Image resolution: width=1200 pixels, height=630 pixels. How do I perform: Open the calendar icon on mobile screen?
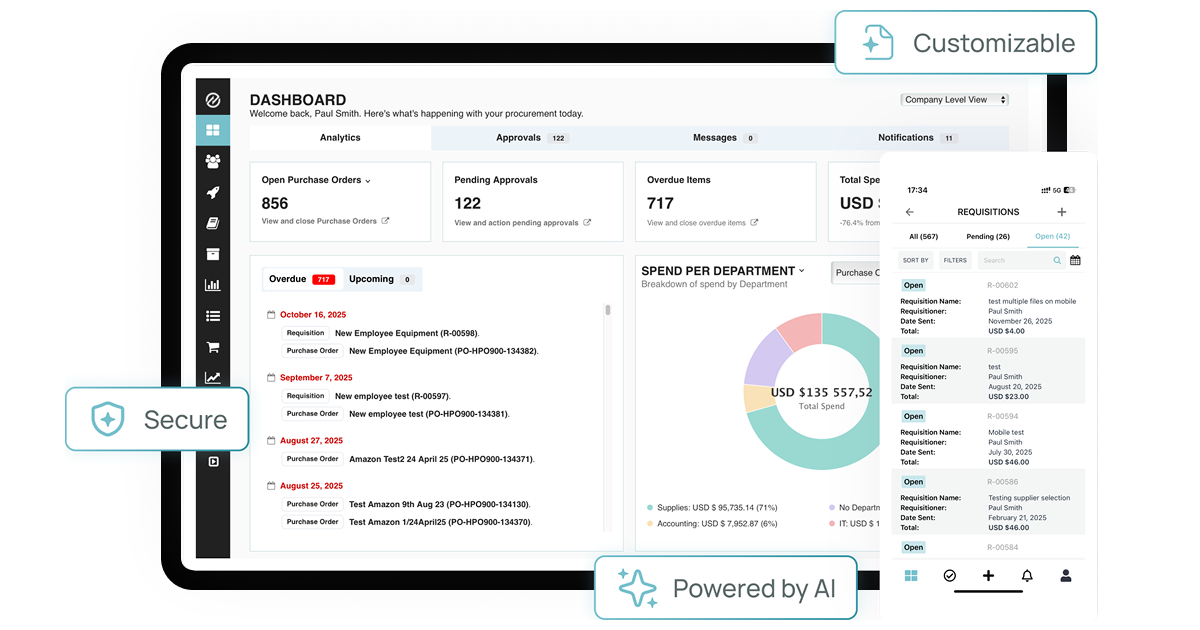click(1075, 260)
